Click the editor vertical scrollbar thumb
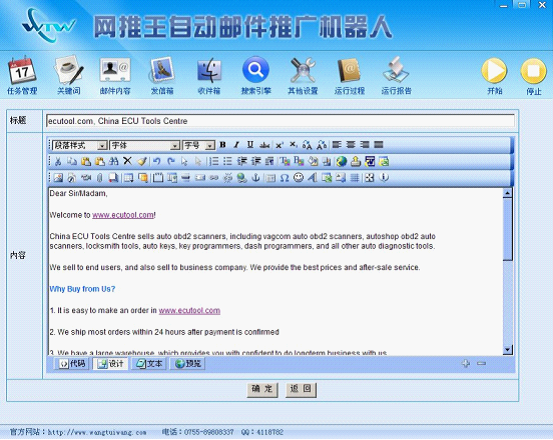This screenshot has height=440, width=553. pos(508,229)
